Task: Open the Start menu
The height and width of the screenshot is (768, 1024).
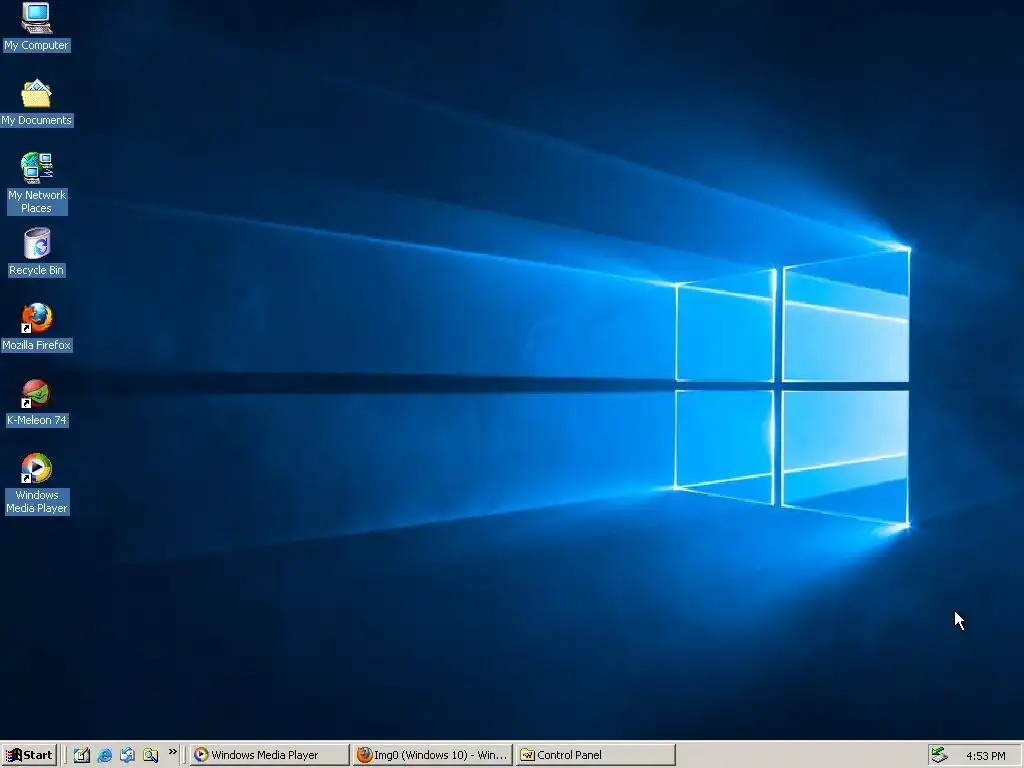Action: point(29,755)
